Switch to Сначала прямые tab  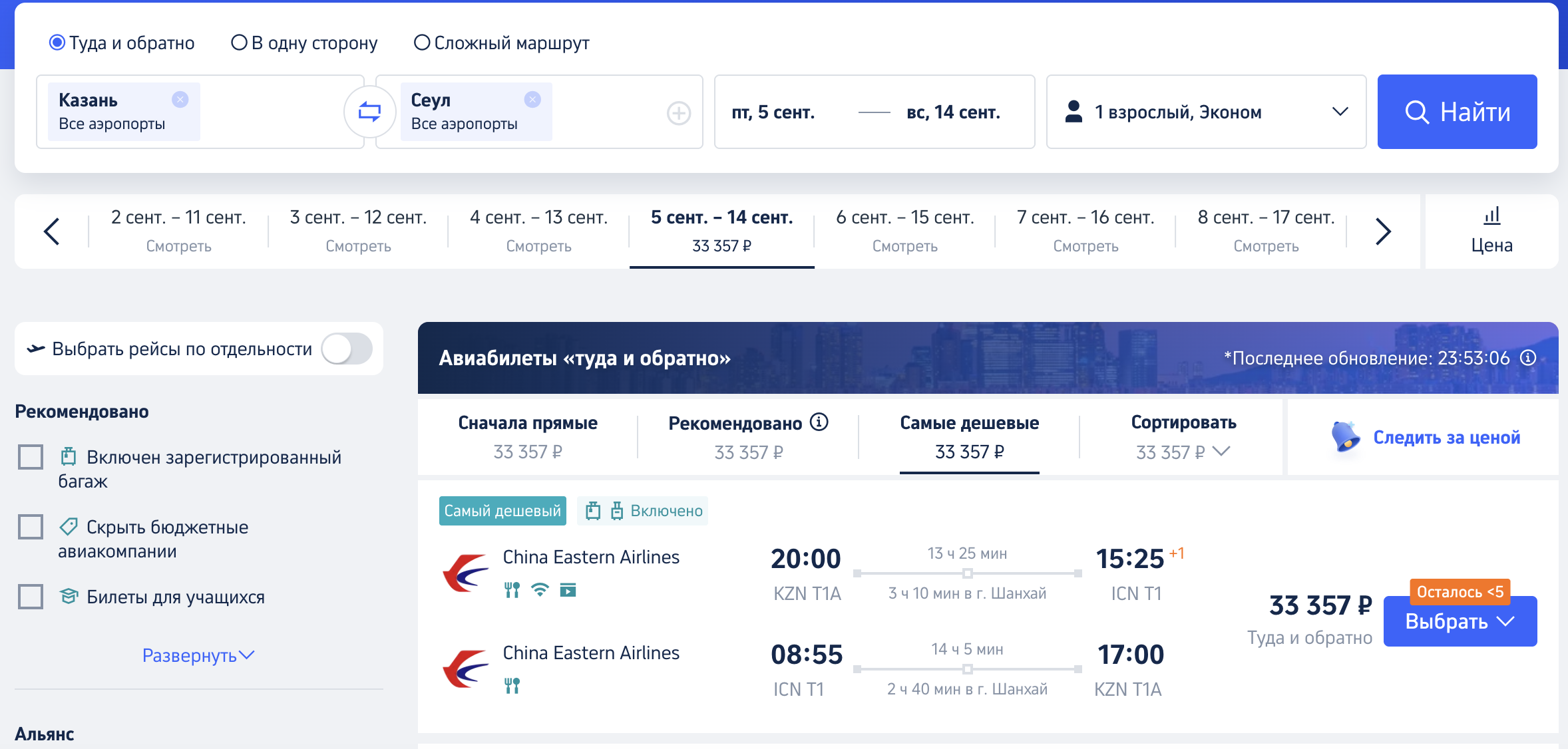pyautogui.click(x=528, y=437)
